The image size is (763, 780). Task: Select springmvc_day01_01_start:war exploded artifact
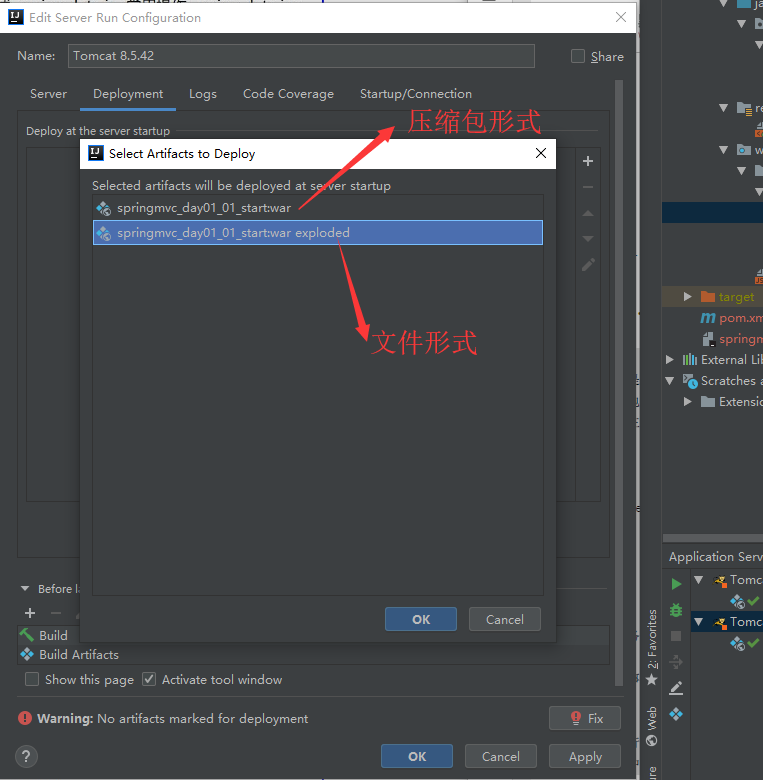(x=318, y=233)
